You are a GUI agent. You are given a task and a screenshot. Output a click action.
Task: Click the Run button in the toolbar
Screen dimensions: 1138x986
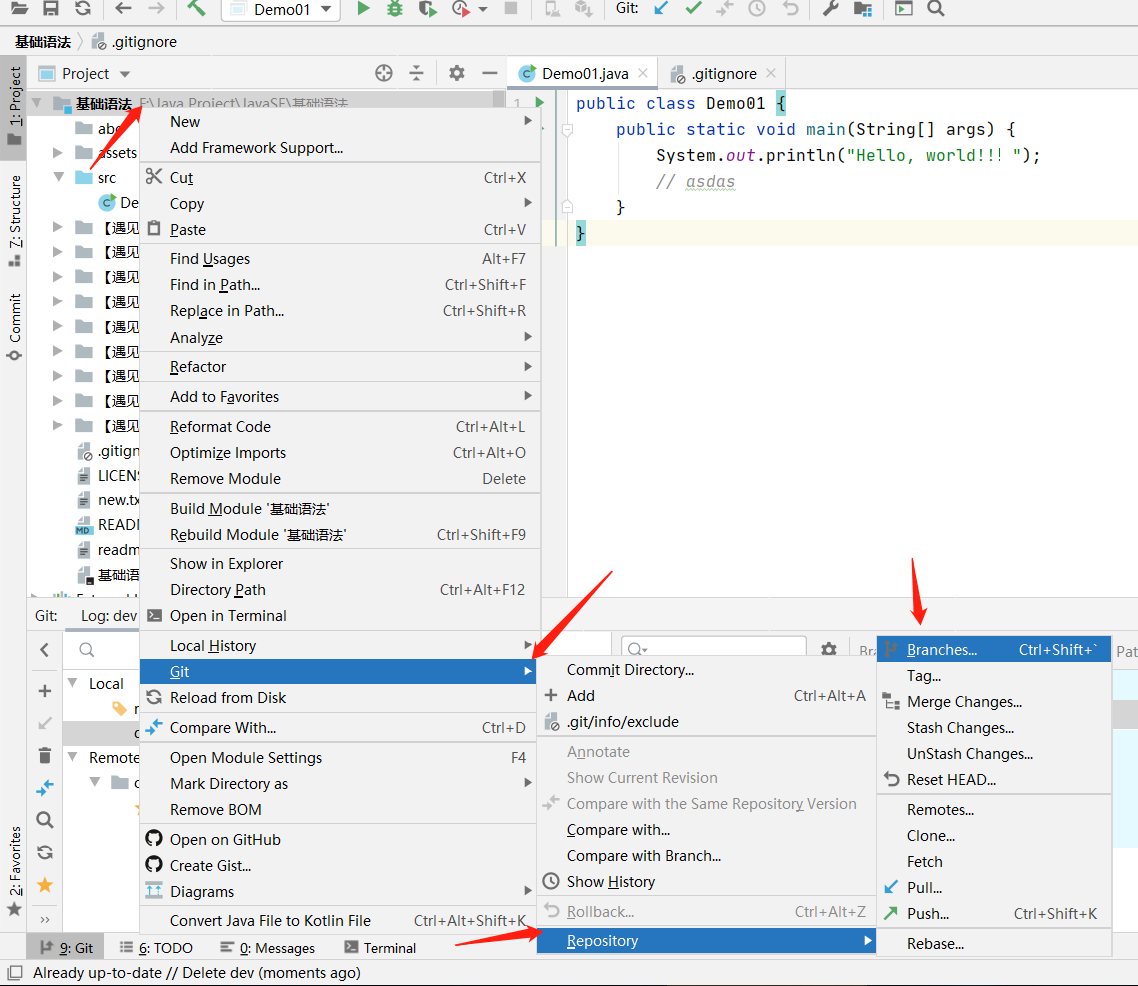pos(364,9)
